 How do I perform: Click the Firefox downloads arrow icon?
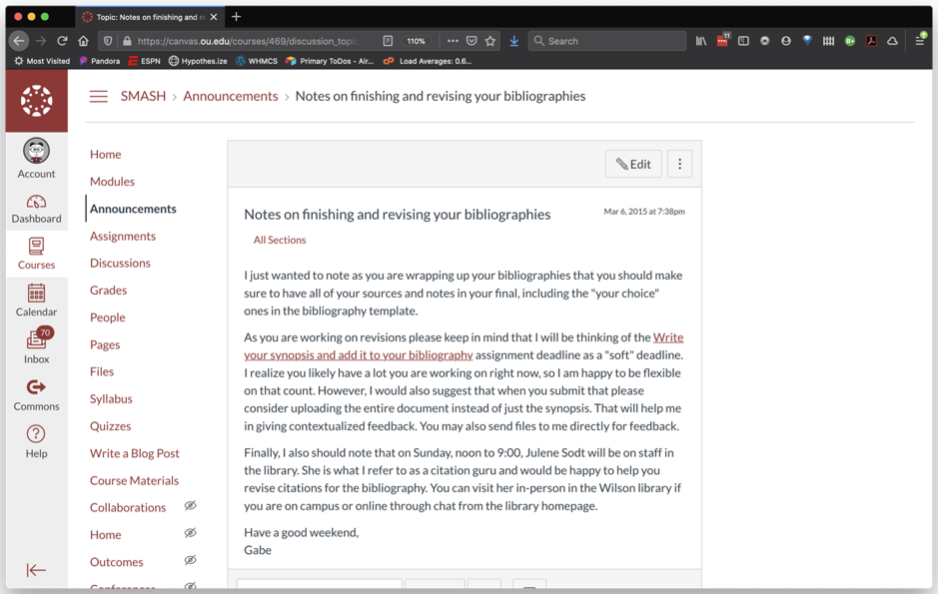click(x=514, y=41)
